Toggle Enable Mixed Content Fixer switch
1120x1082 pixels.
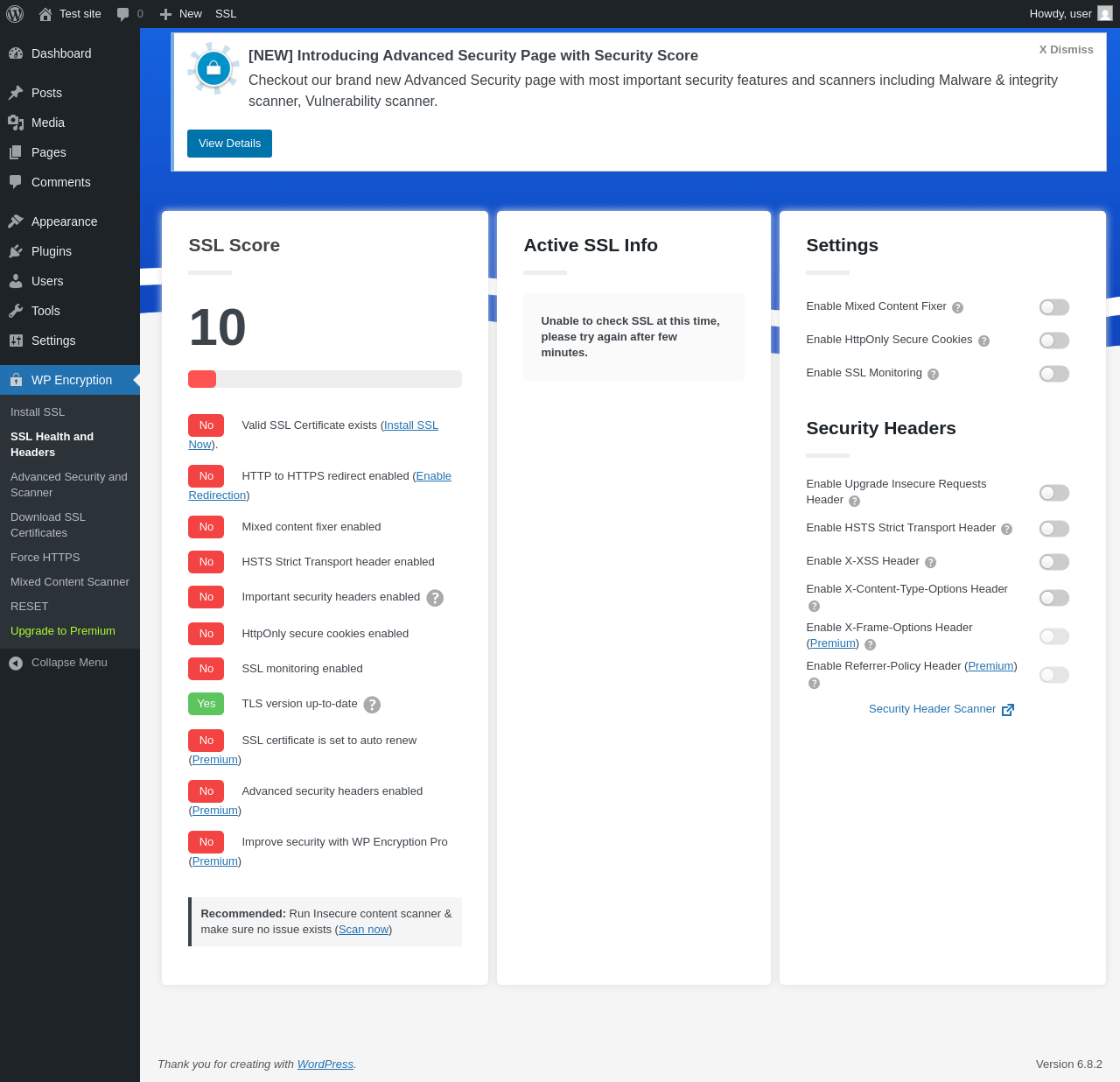point(1054,307)
